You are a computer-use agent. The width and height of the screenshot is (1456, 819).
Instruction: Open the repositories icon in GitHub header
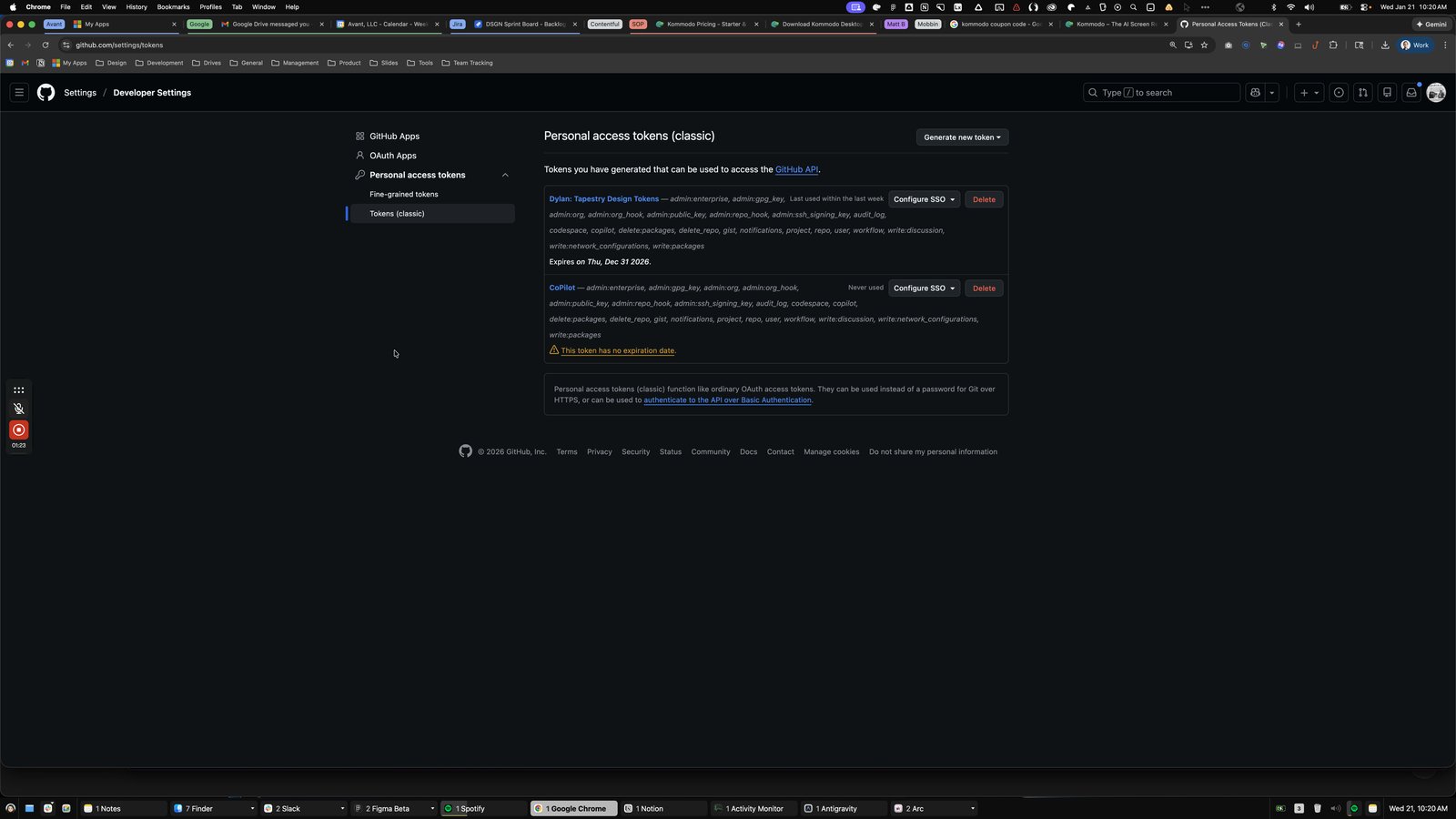[x=1387, y=92]
